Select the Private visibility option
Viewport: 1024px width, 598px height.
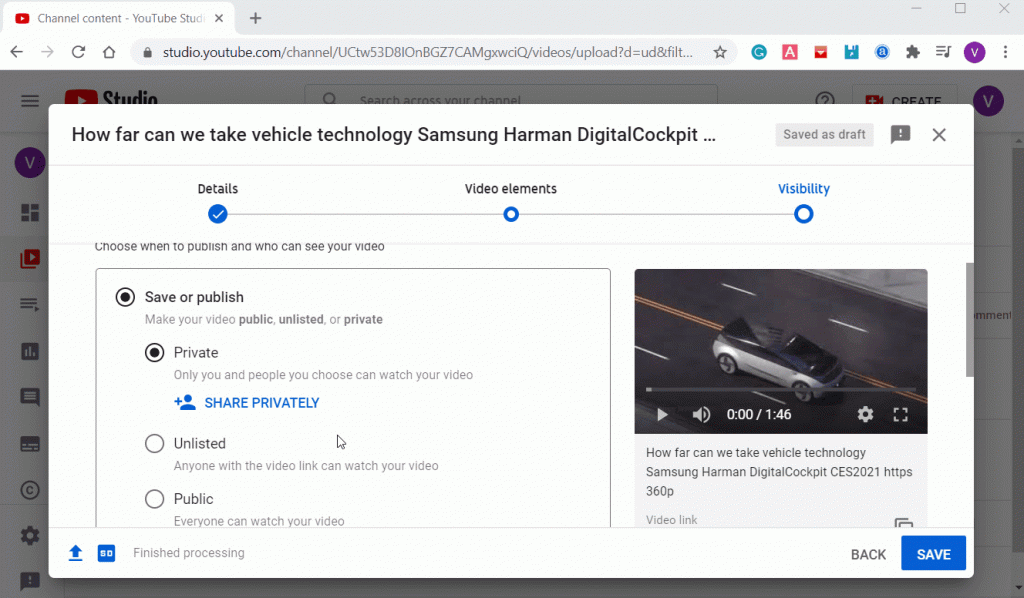pos(155,353)
